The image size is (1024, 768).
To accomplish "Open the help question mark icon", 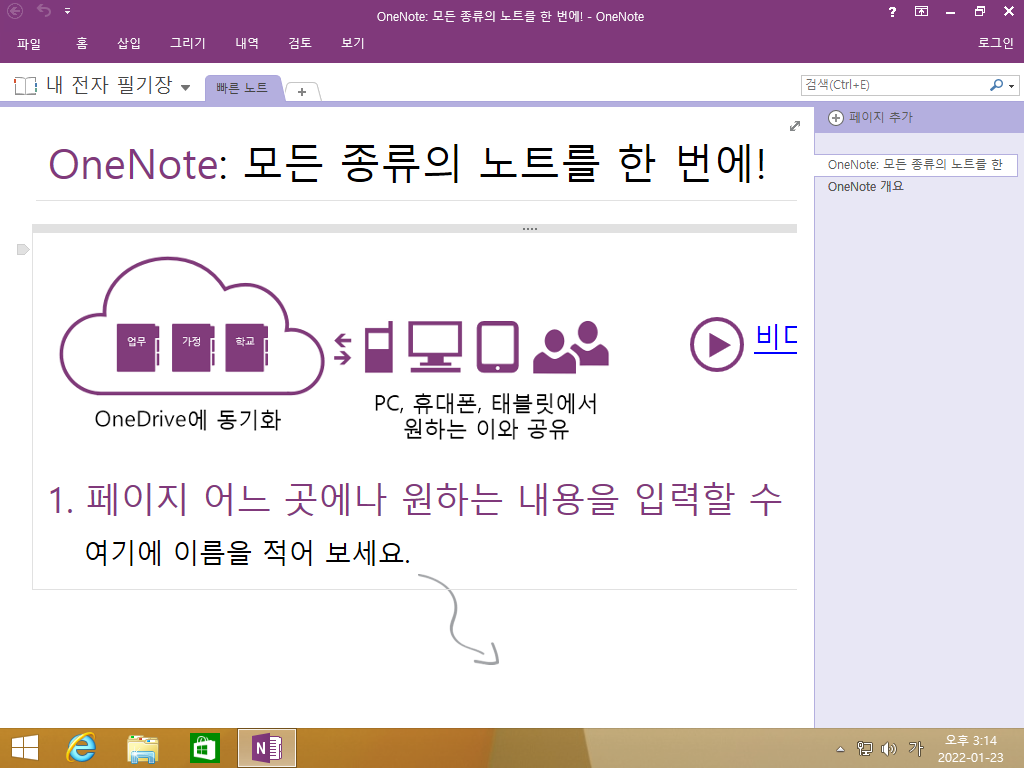I will (892, 12).
